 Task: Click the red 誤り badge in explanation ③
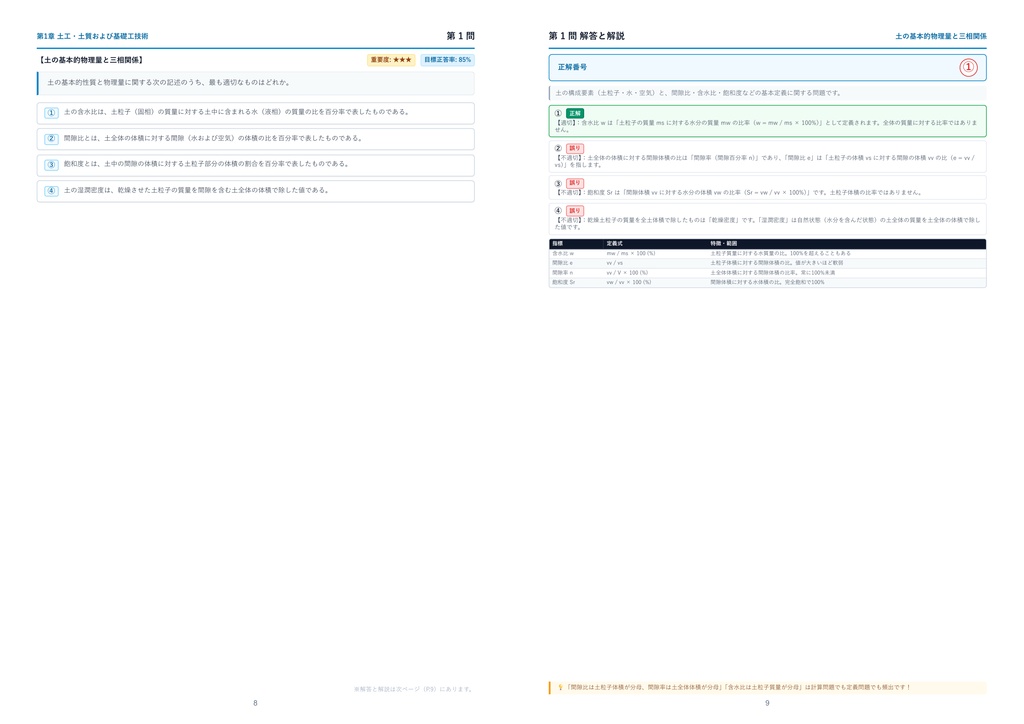pyautogui.click(x=575, y=183)
